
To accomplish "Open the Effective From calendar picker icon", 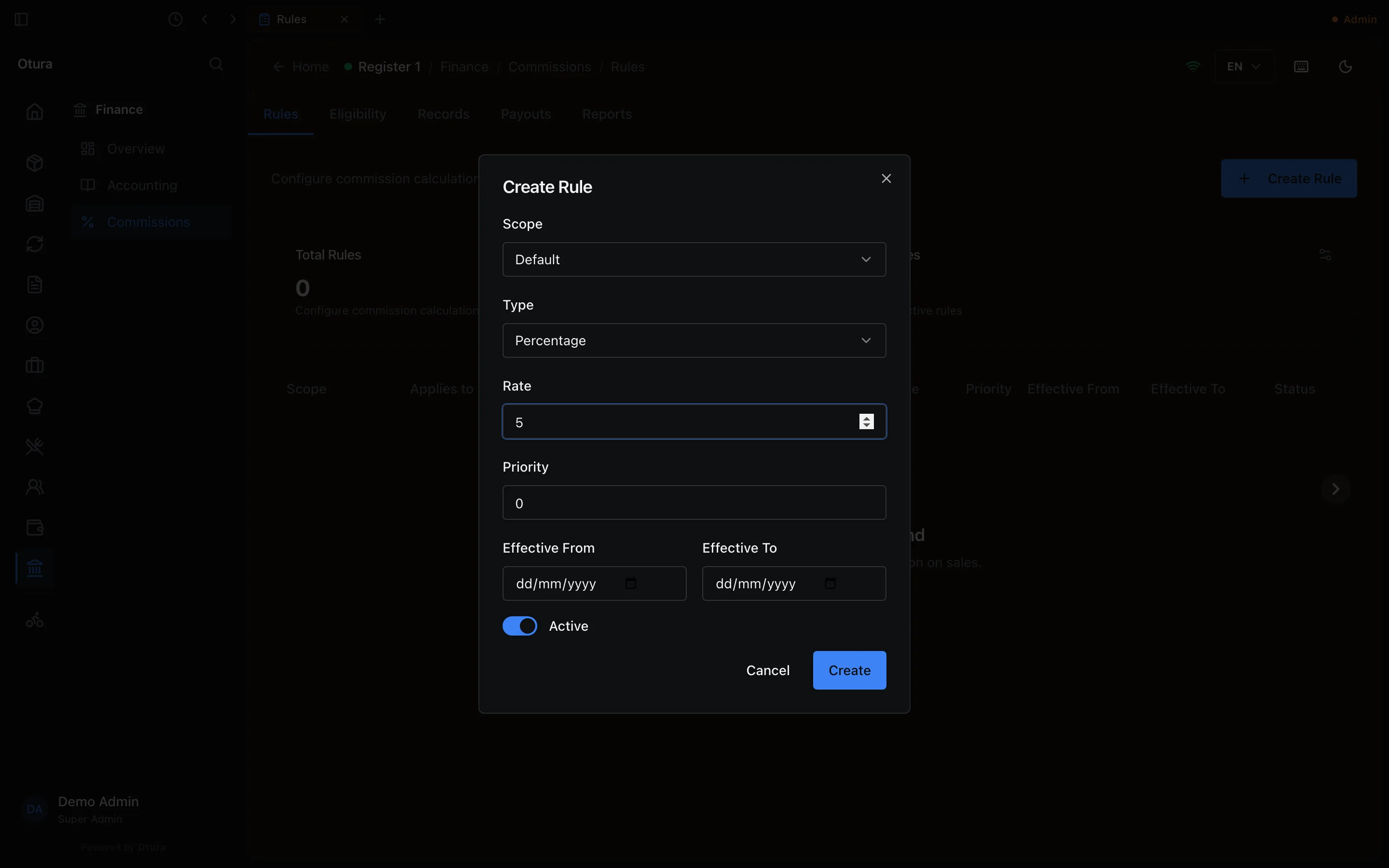I will click(x=631, y=583).
